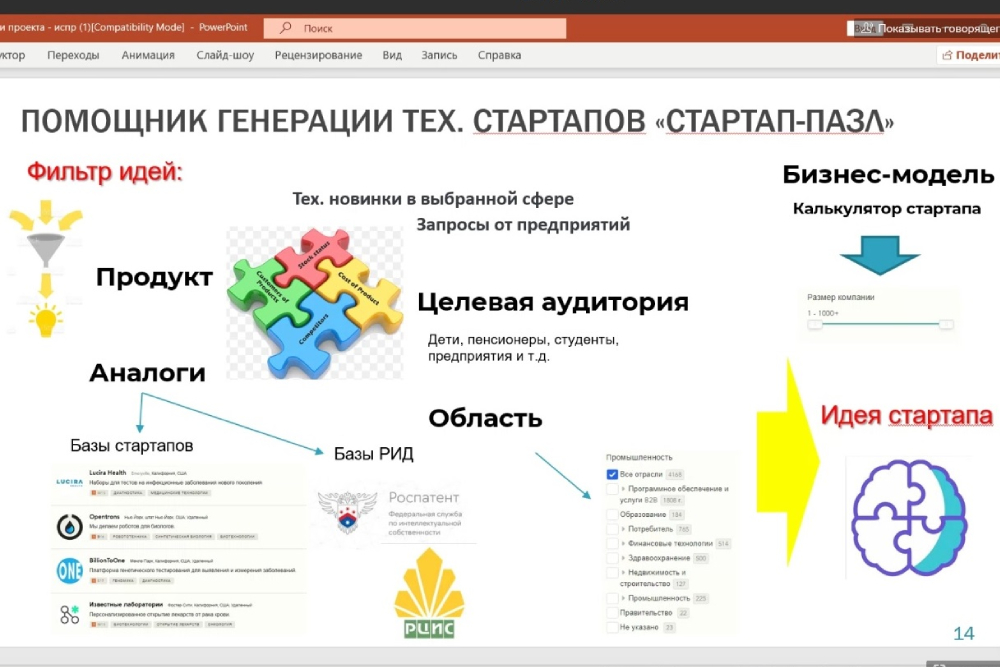1000x667 pixels.
Task: Select the BillionToOne blue ONE logo
Action: (71, 569)
